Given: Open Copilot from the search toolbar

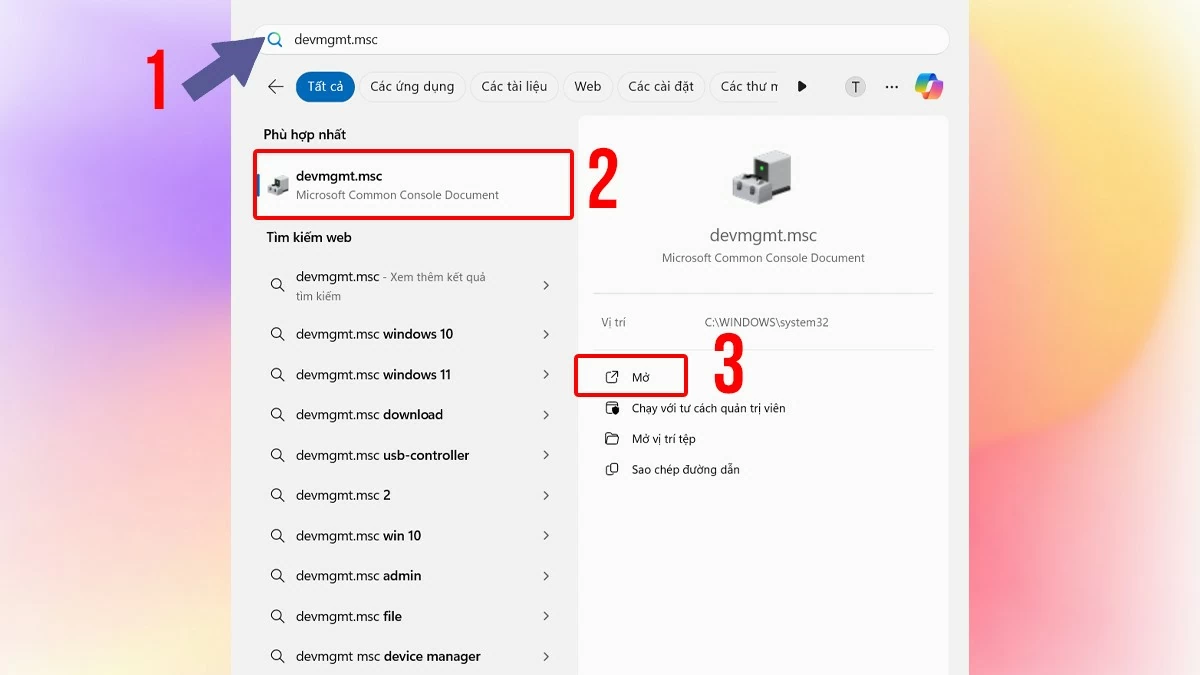Looking at the screenshot, I should (929, 87).
